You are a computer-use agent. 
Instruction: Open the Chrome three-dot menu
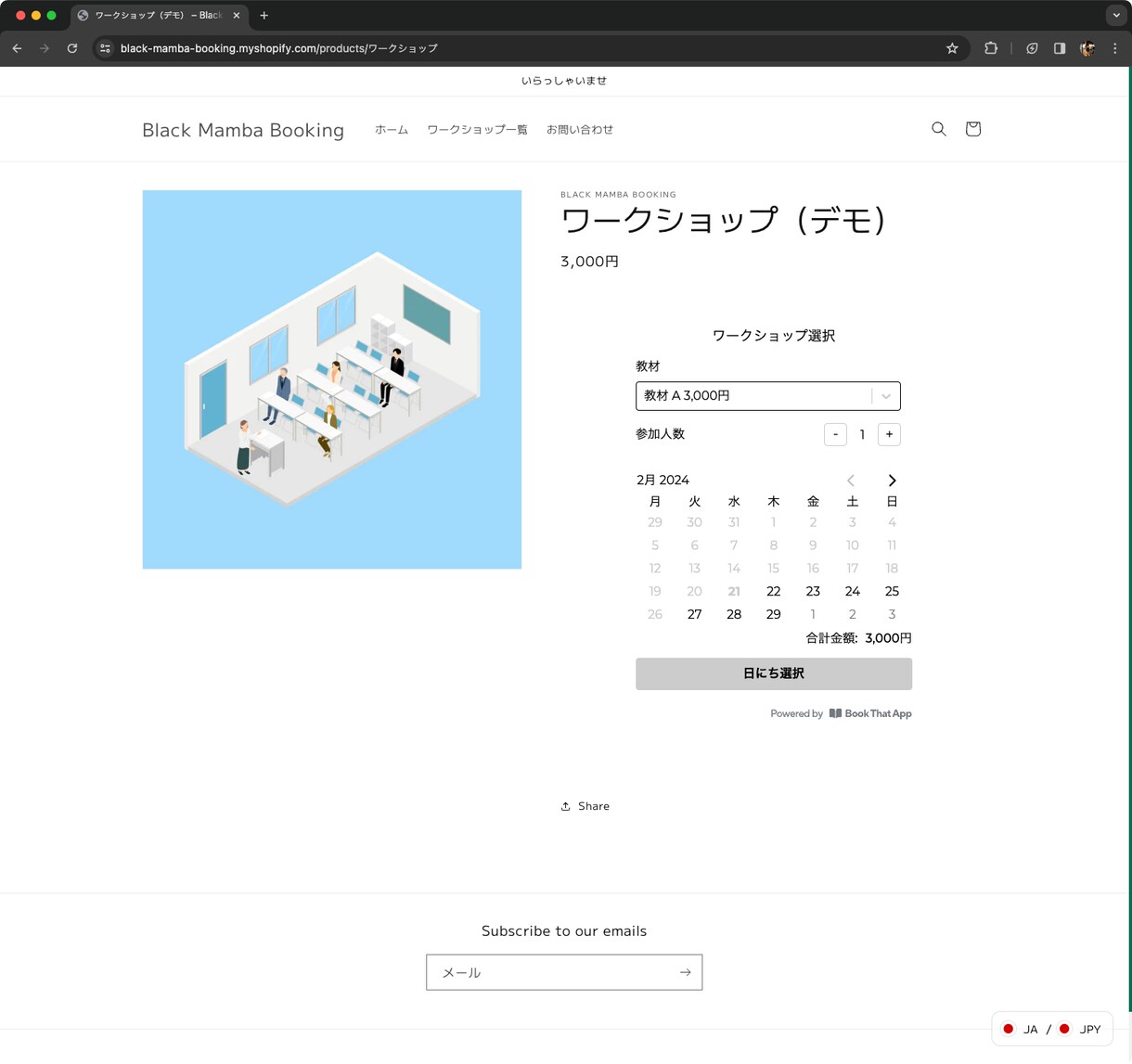click(1114, 48)
